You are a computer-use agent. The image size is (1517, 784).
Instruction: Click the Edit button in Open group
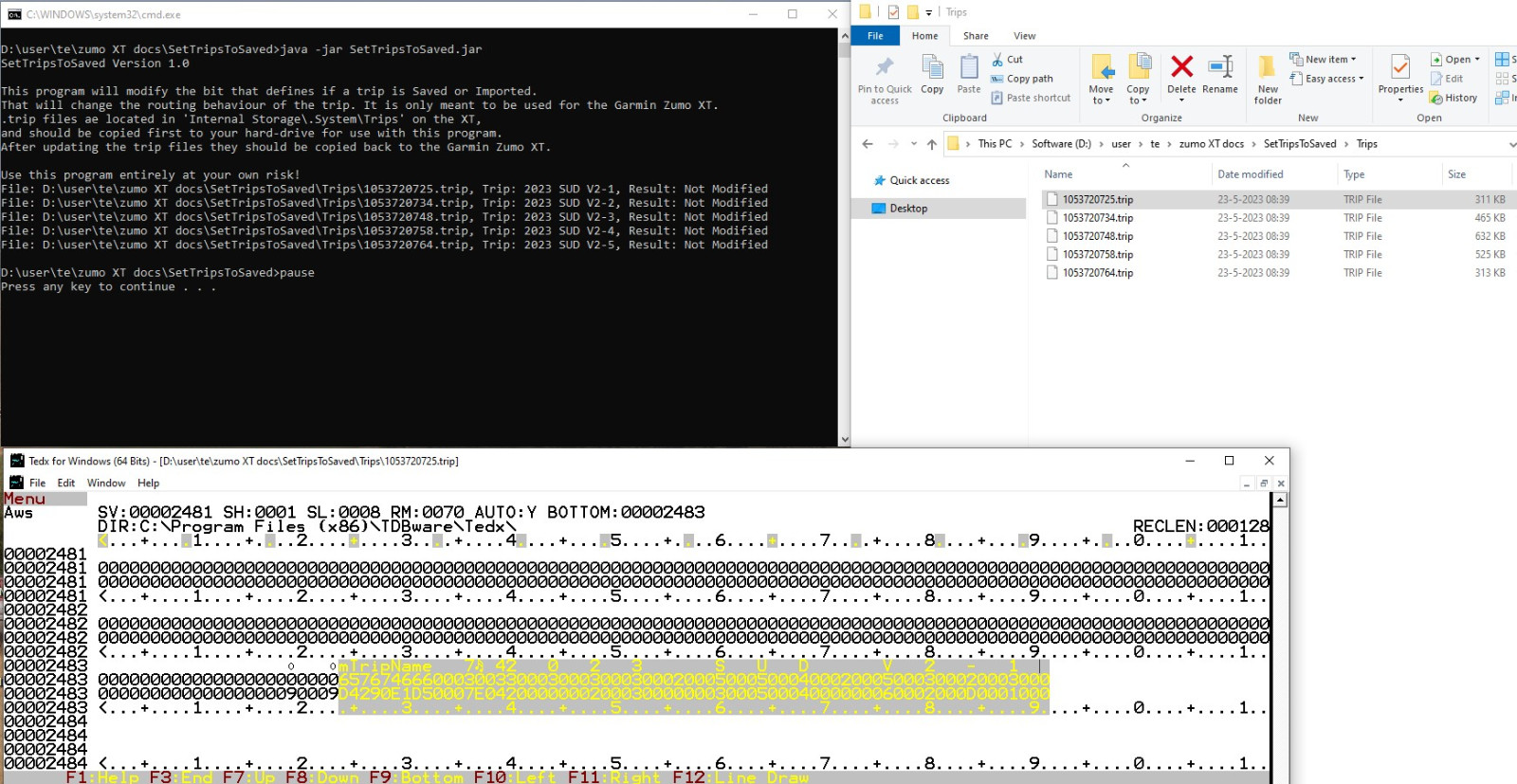tap(1447, 79)
